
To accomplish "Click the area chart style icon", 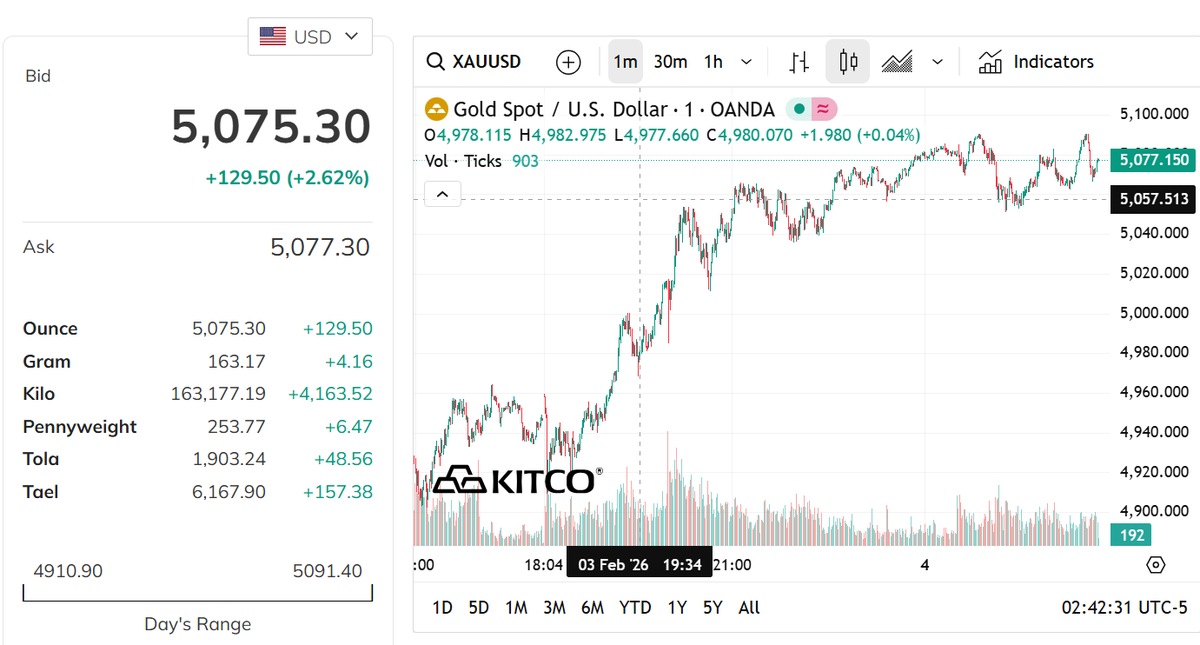I will (x=897, y=62).
